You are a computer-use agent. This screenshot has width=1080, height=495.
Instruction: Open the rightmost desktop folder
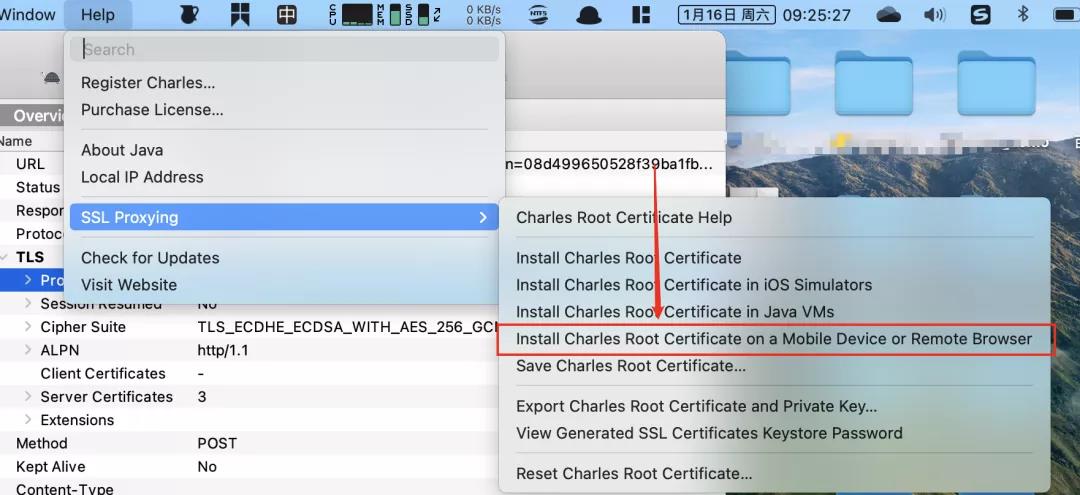pos(996,83)
